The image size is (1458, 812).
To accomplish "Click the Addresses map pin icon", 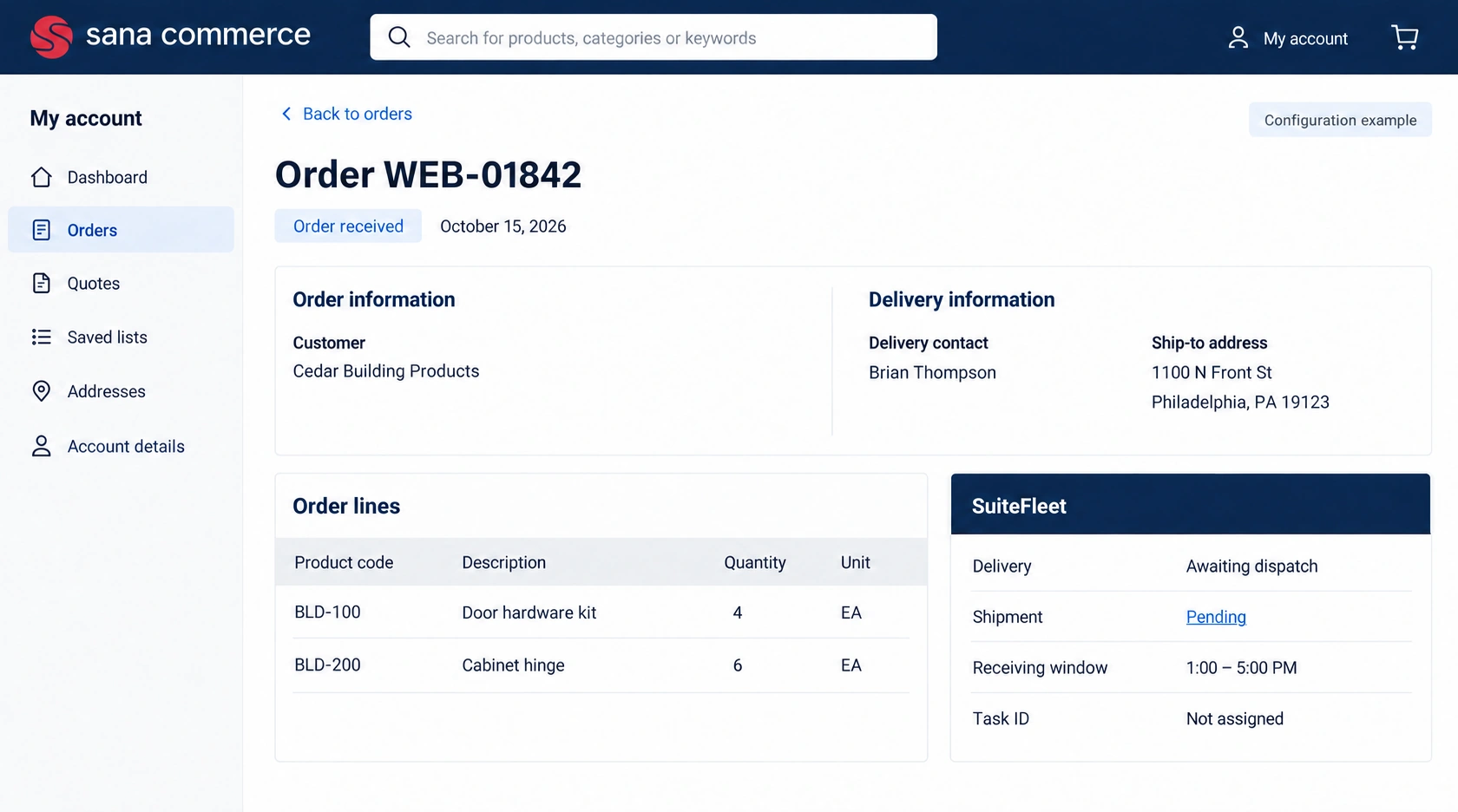I will click(42, 391).
